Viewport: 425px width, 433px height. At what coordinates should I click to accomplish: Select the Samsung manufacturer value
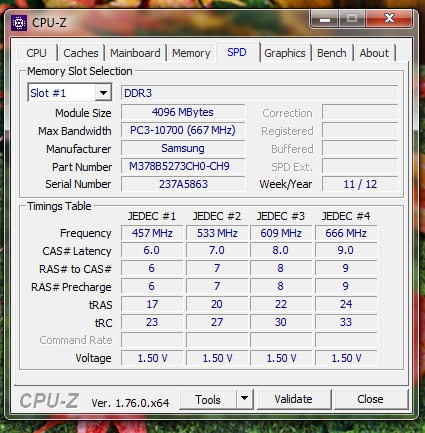point(183,148)
